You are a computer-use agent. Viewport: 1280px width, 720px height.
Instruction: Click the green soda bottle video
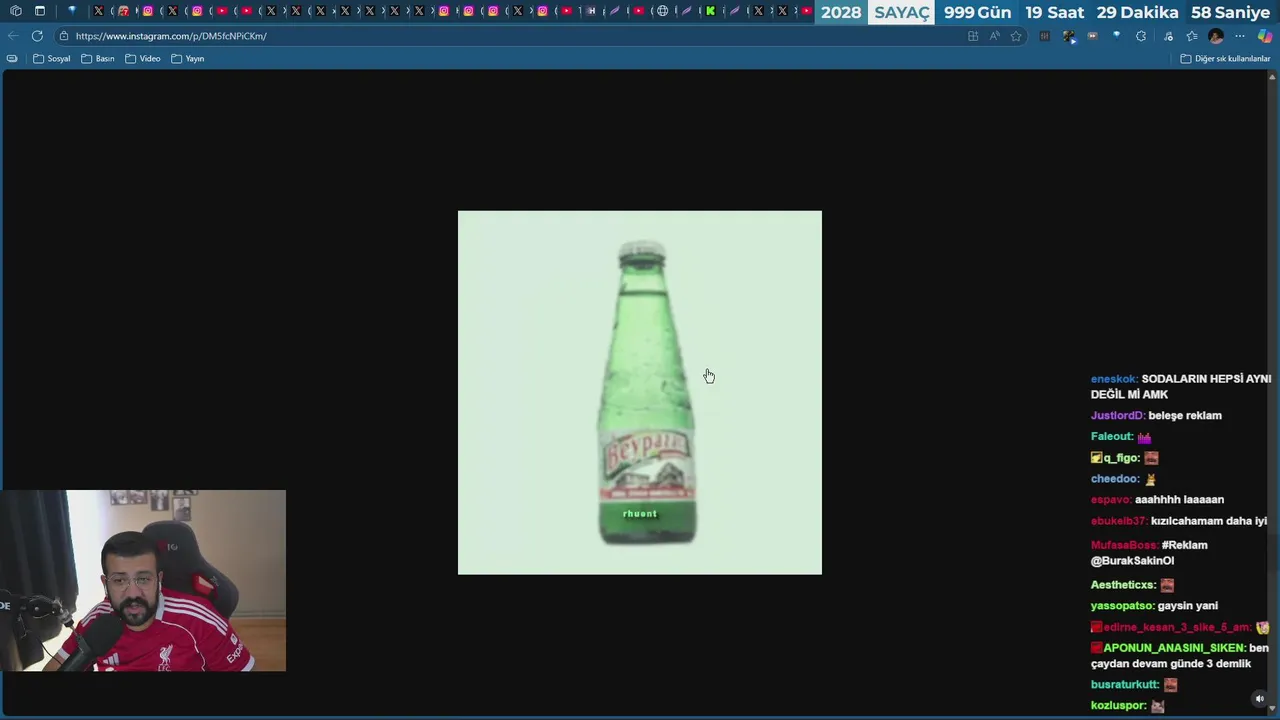(640, 392)
